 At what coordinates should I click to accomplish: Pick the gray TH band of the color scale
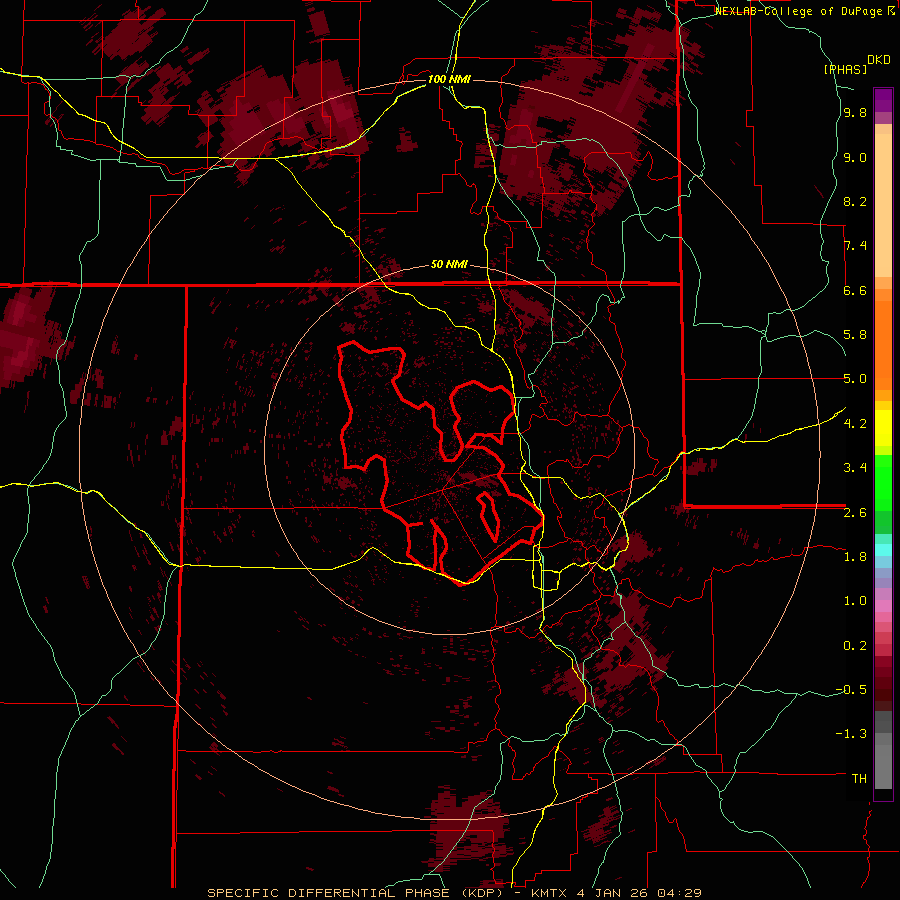point(883,767)
